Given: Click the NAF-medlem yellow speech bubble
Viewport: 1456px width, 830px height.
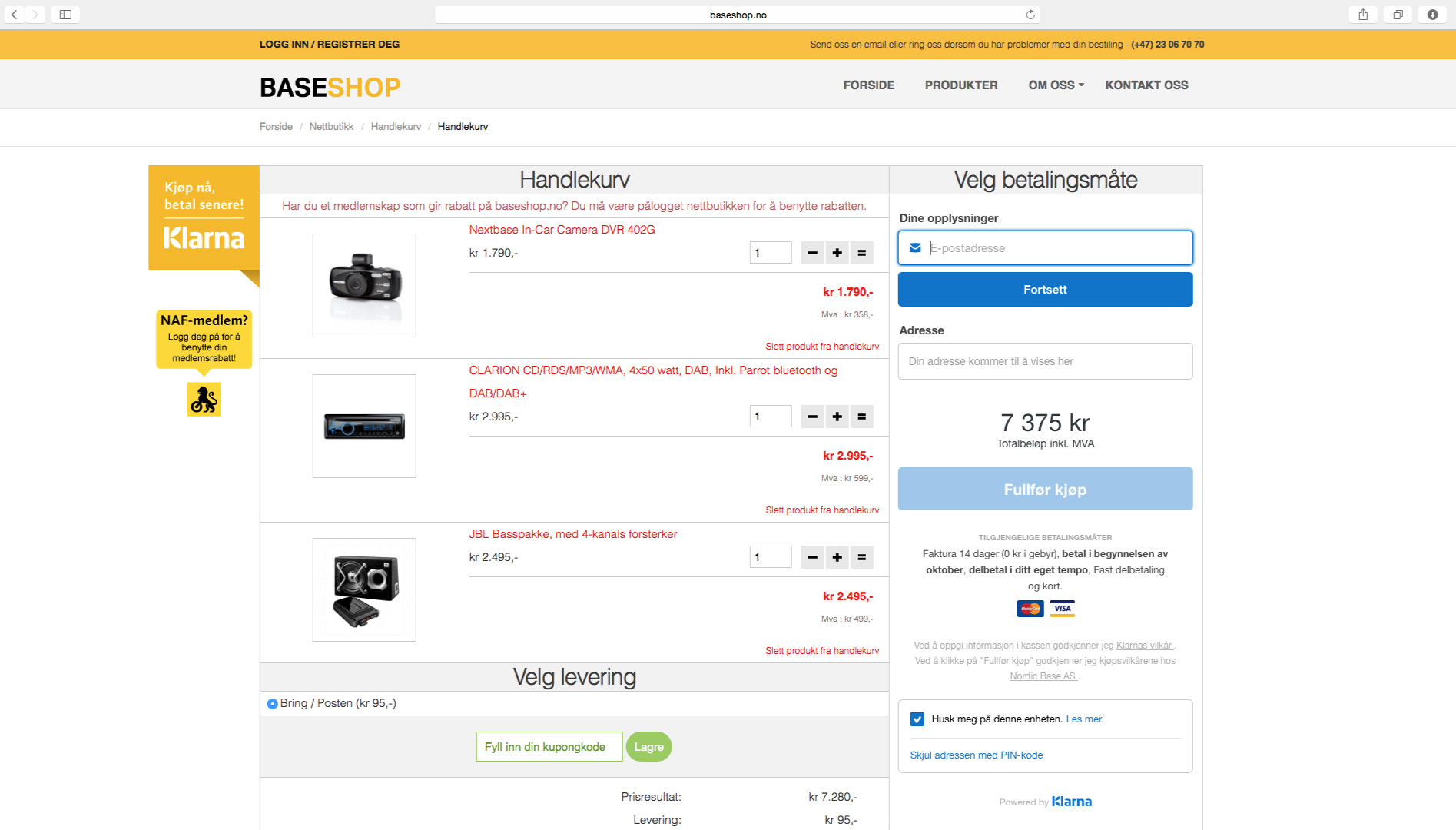Looking at the screenshot, I should [204, 339].
